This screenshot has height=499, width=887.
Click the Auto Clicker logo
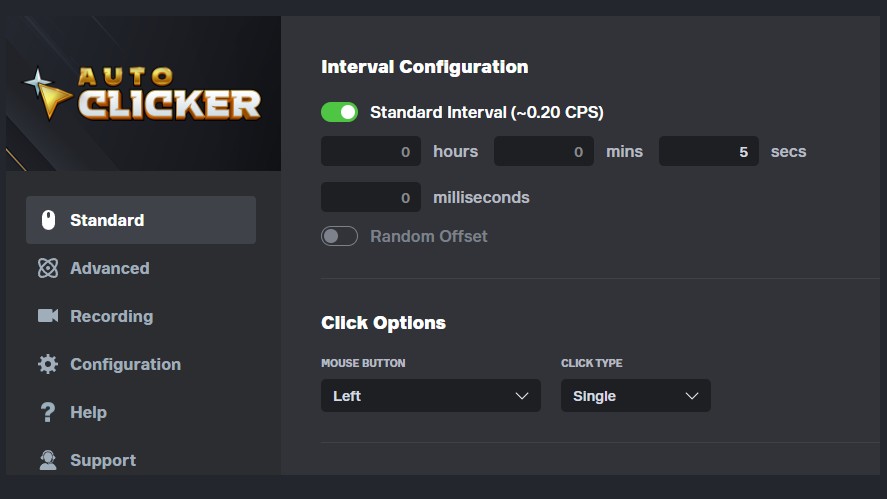[x=143, y=93]
